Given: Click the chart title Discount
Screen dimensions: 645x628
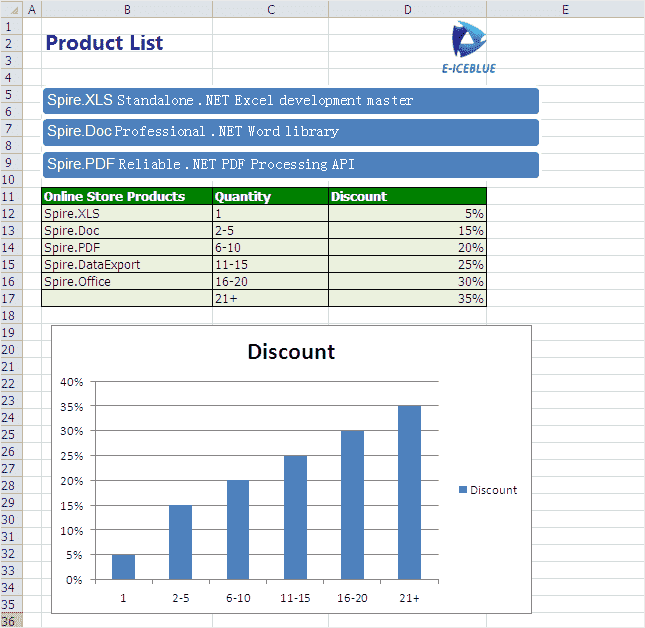Looking at the screenshot, I should (291, 352).
